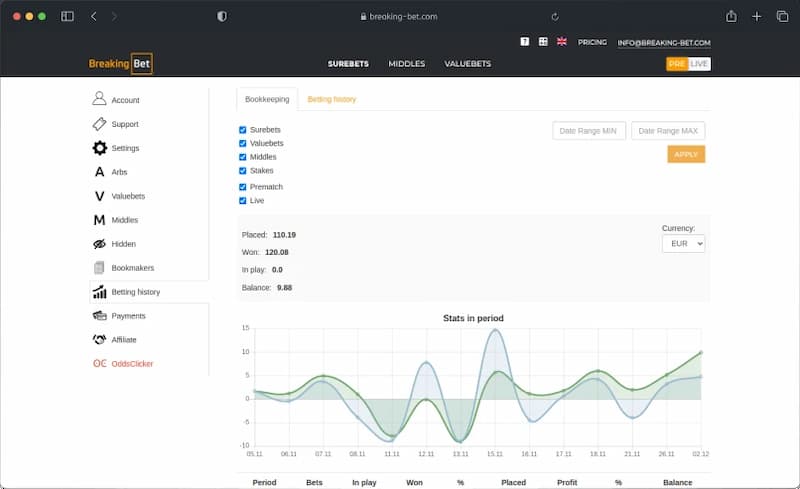Open the Payments sidebar link

[x=129, y=316]
